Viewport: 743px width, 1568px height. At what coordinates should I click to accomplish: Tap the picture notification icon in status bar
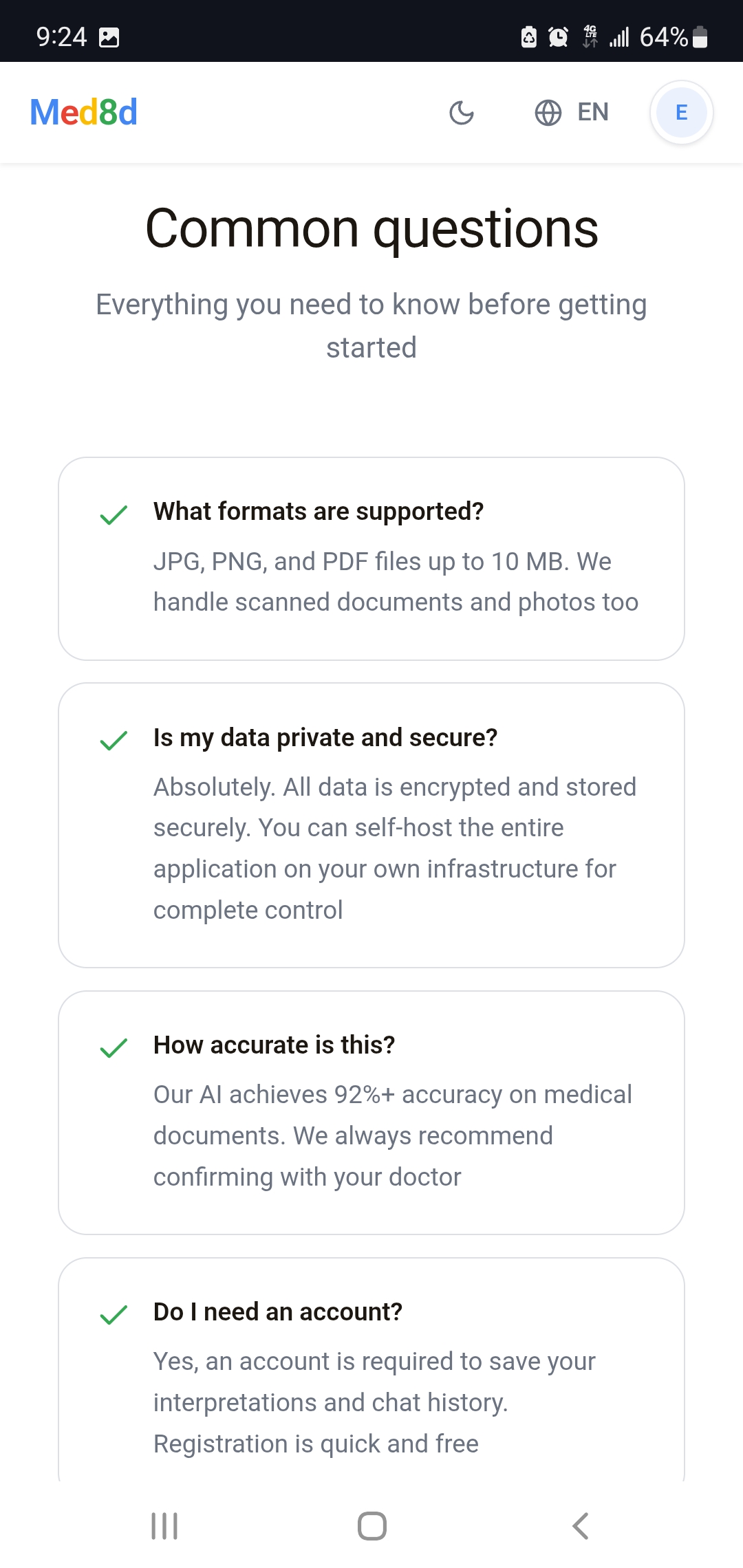coord(109,37)
